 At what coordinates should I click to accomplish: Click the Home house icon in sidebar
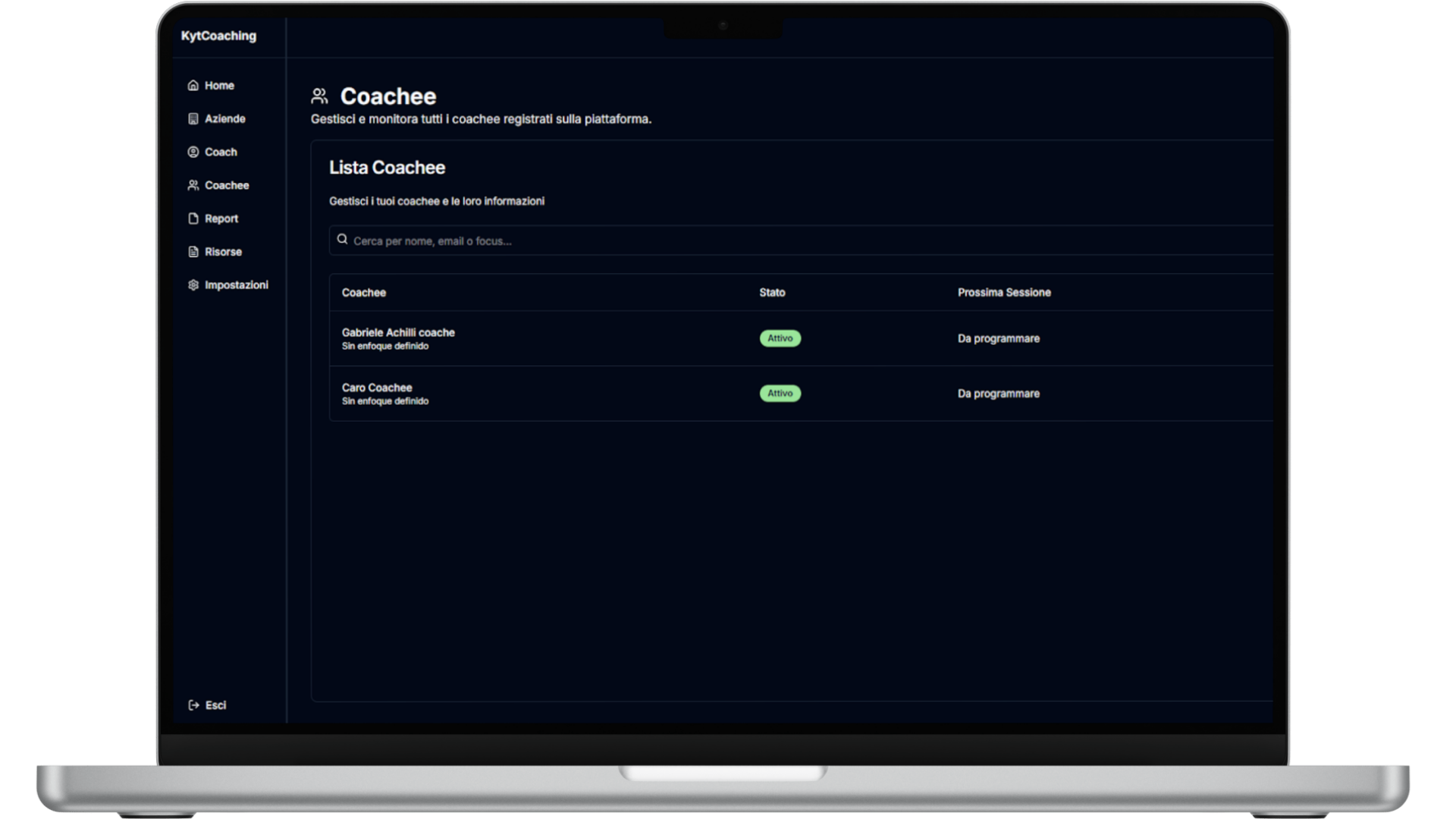(x=193, y=86)
